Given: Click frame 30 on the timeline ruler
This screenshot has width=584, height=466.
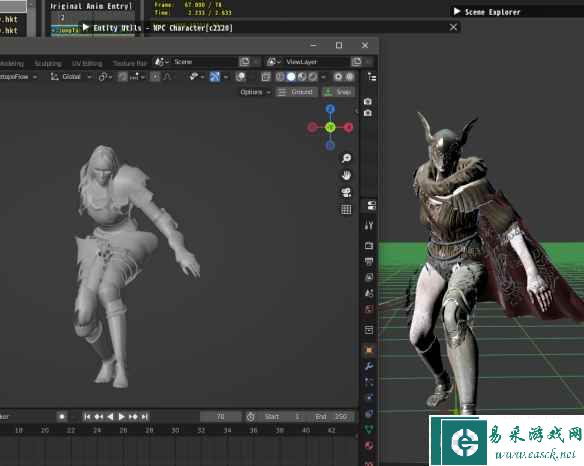Looking at the screenshot, I should point(175,430).
